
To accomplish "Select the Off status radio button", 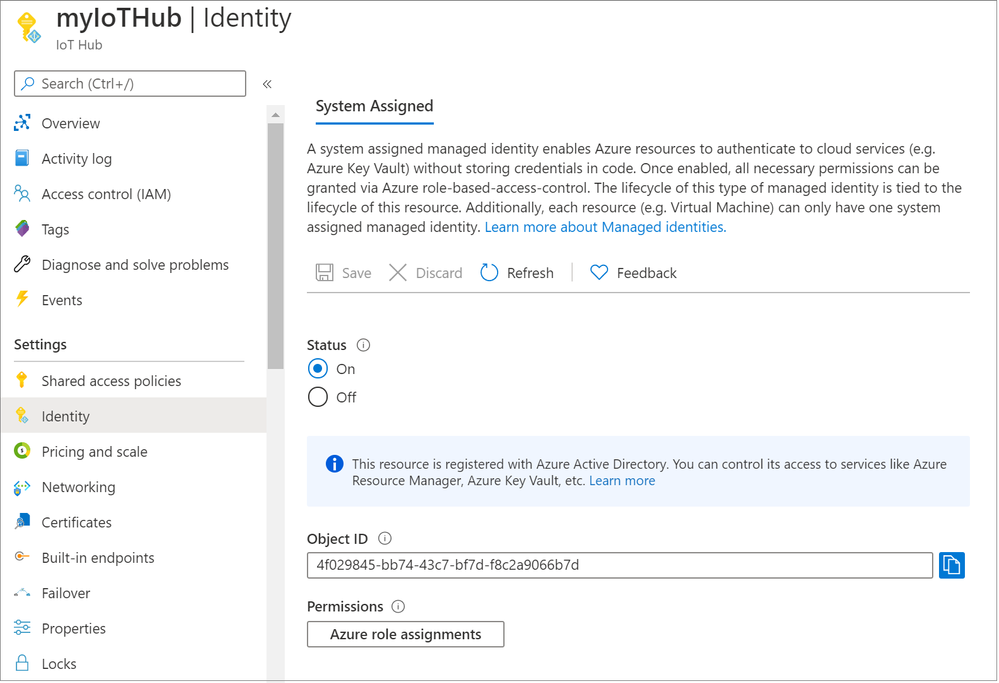I will (x=318, y=397).
